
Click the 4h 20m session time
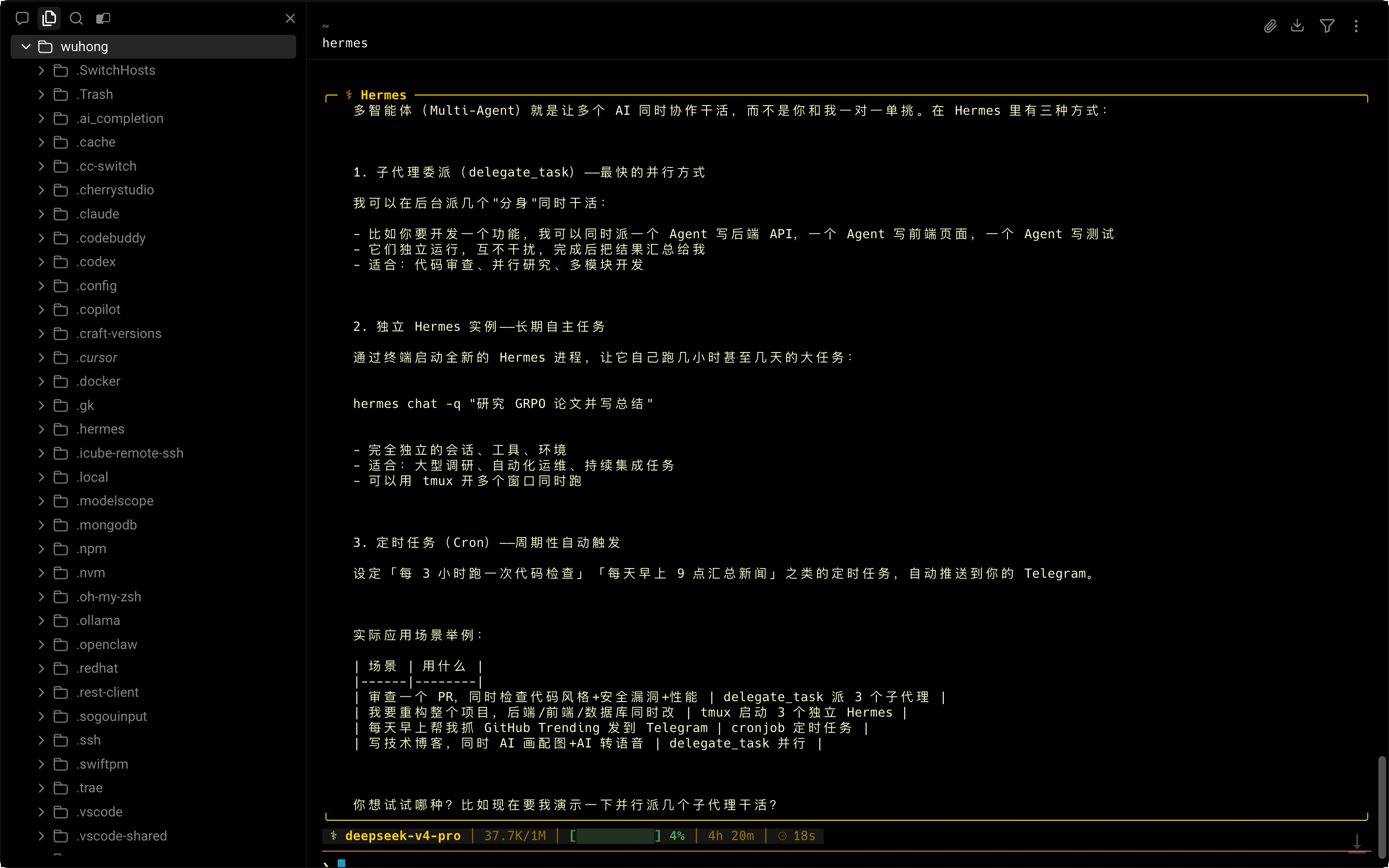pos(731,836)
